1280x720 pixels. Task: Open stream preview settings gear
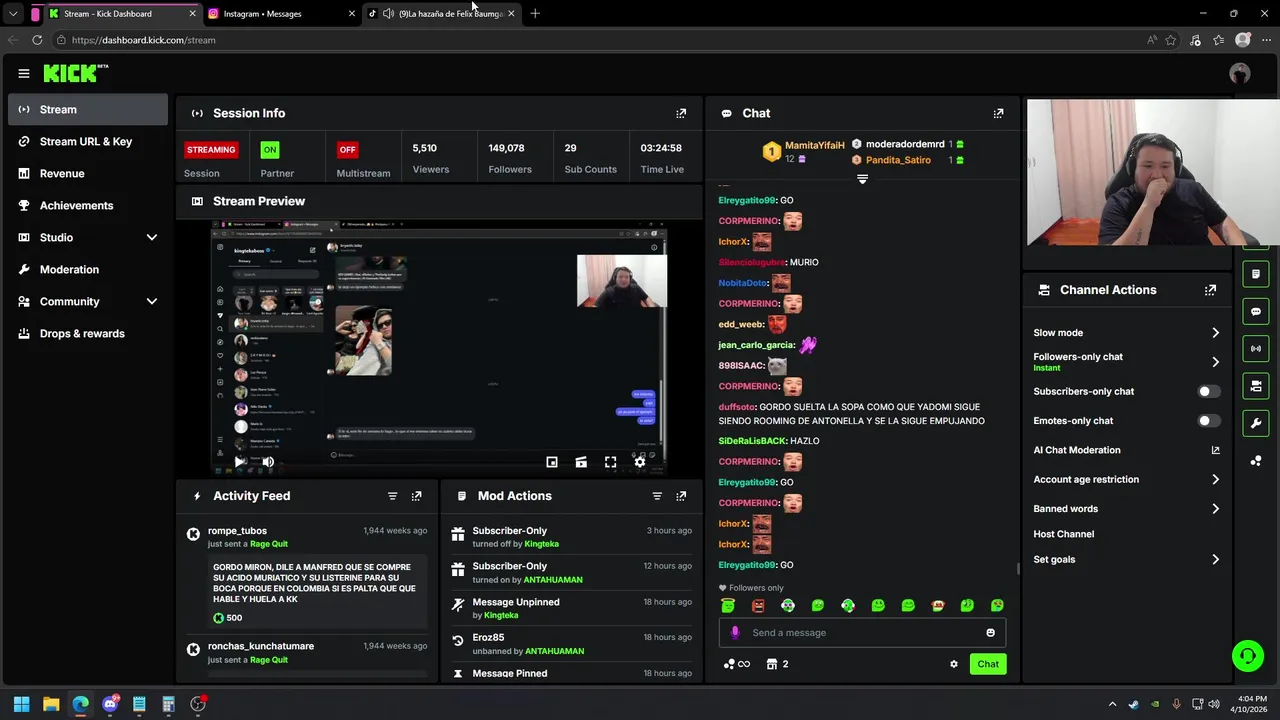[640, 462]
